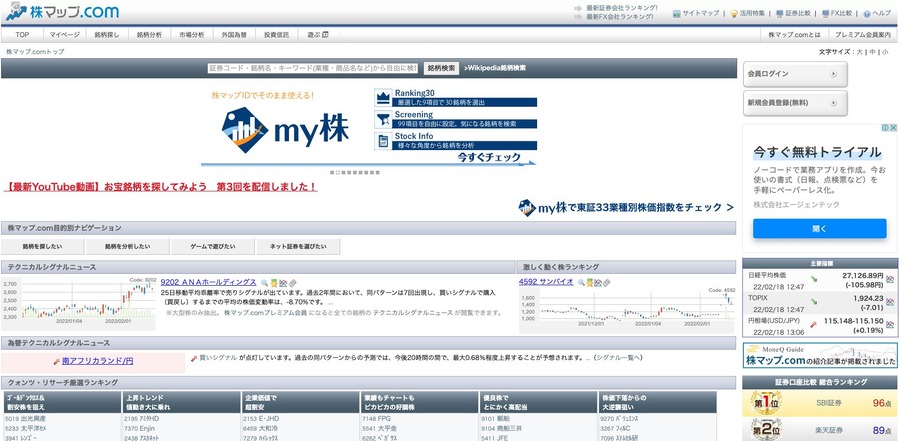Click the magnifier icon beside ANAホールディングス

coord(265,283)
